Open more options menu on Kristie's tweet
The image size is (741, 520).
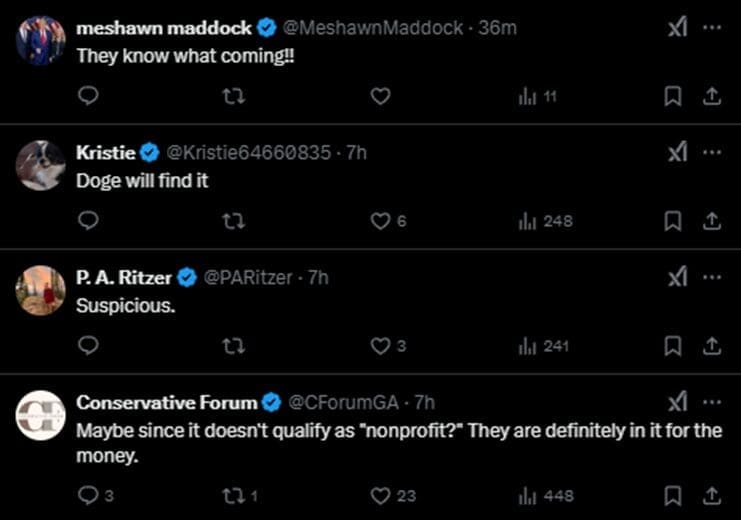click(711, 152)
